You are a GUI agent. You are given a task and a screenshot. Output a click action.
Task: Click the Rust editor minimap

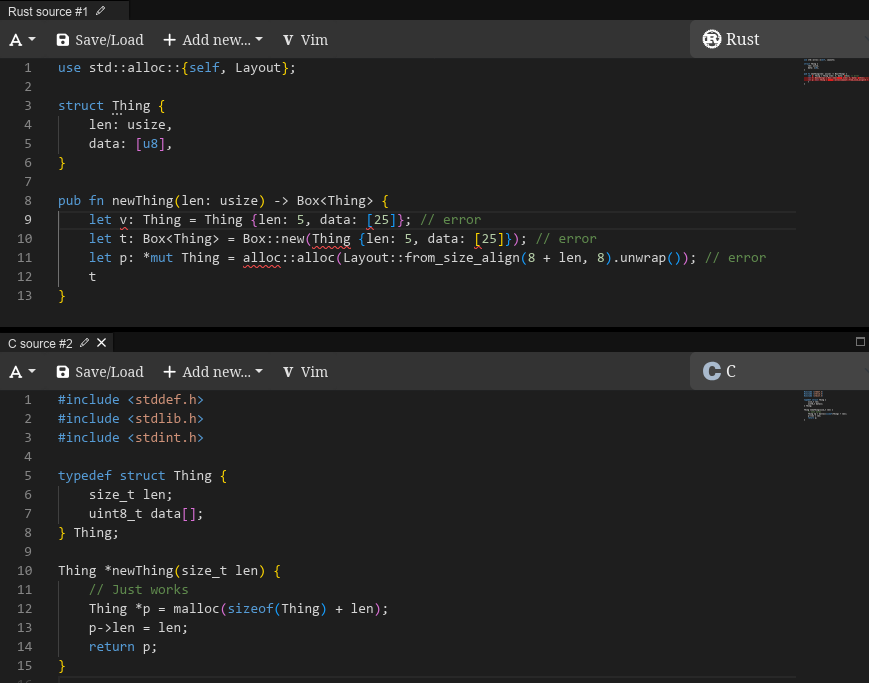coord(832,72)
